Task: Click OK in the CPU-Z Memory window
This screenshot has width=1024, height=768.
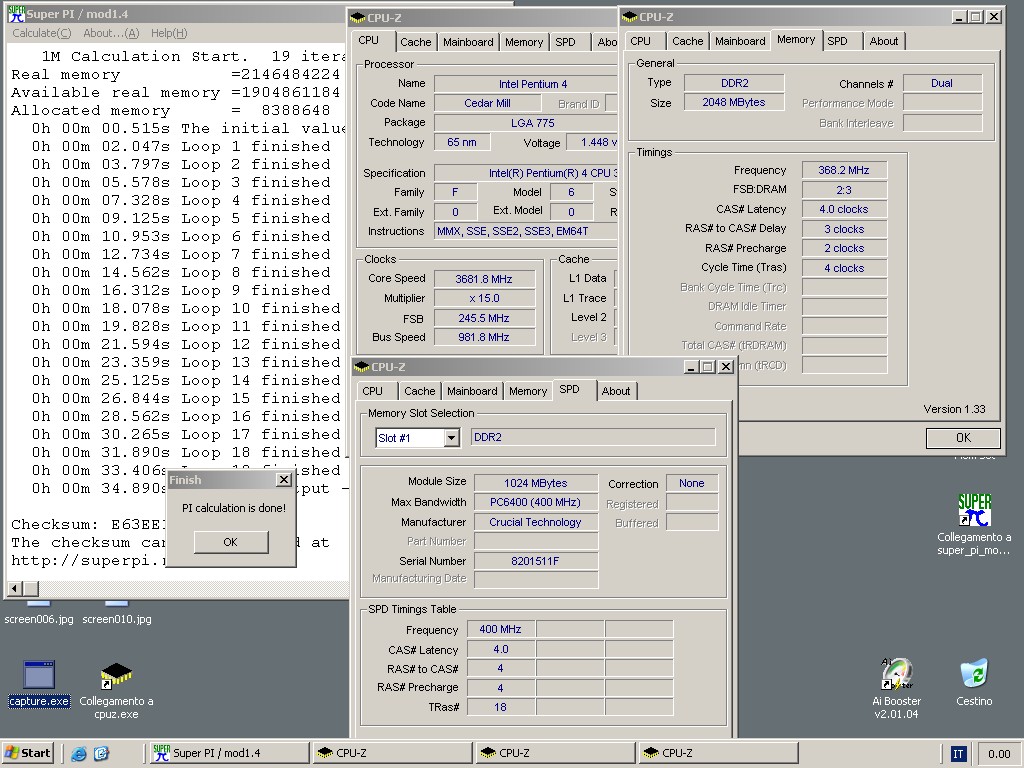Action: click(x=963, y=438)
